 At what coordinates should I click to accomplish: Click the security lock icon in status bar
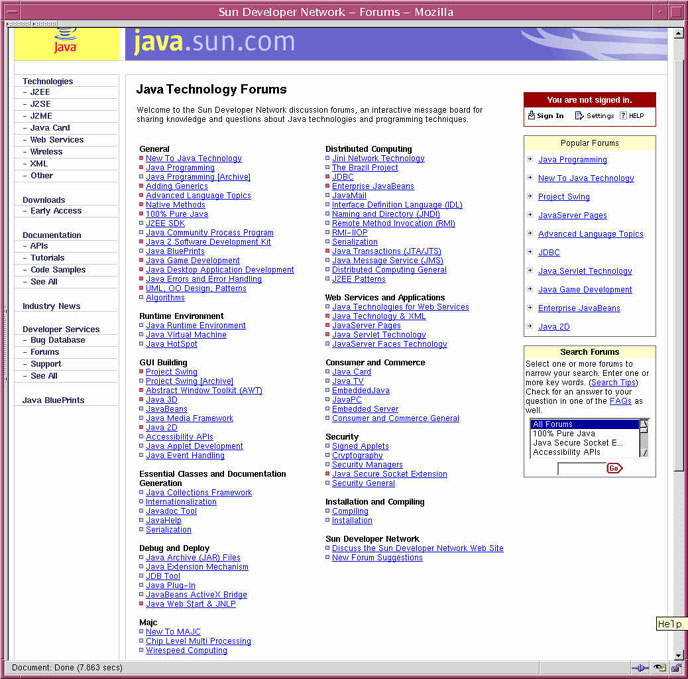(x=676, y=668)
